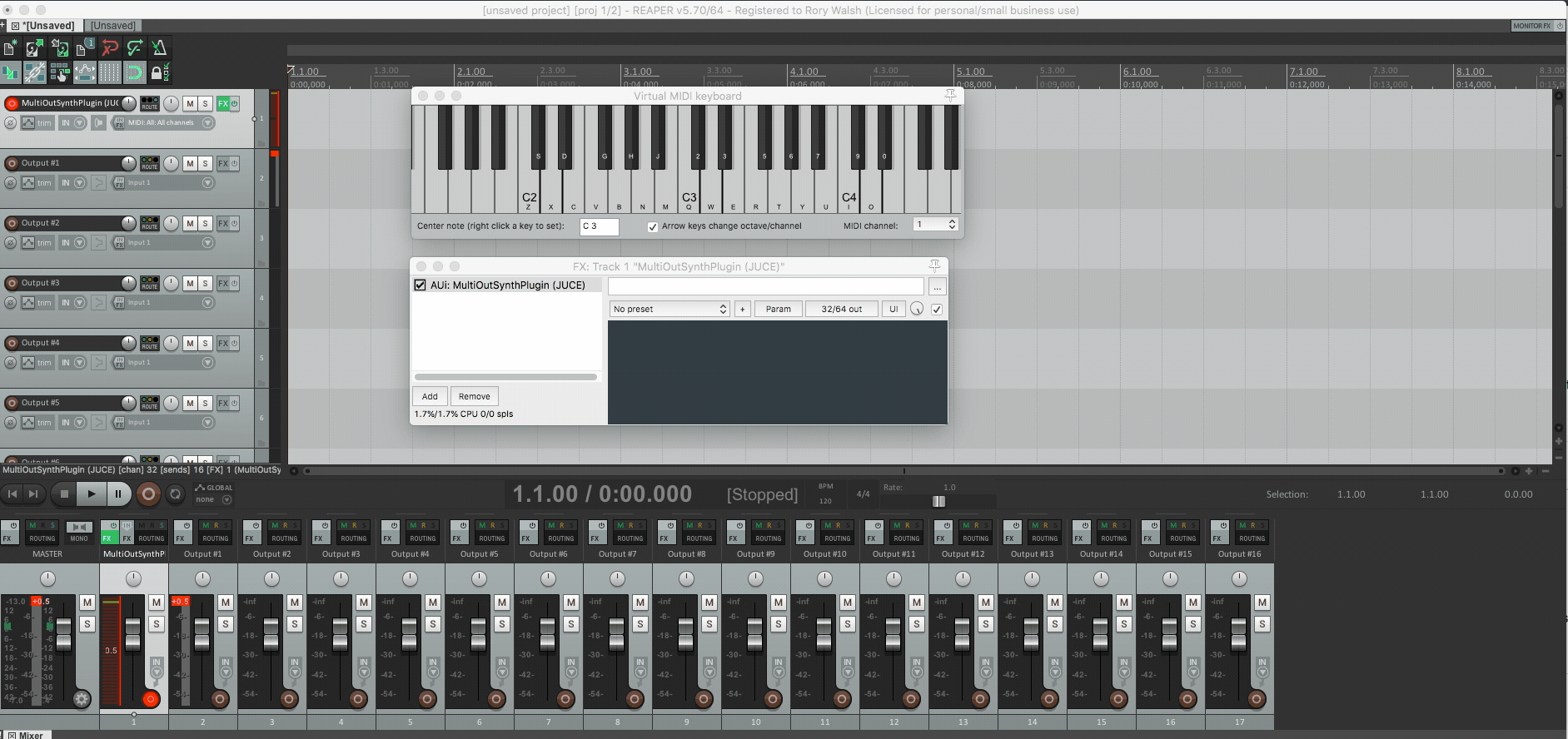Switch to the second [Unsaved] project tab
Image resolution: width=1568 pixels, height=739 pixels.
coord(113,26)
